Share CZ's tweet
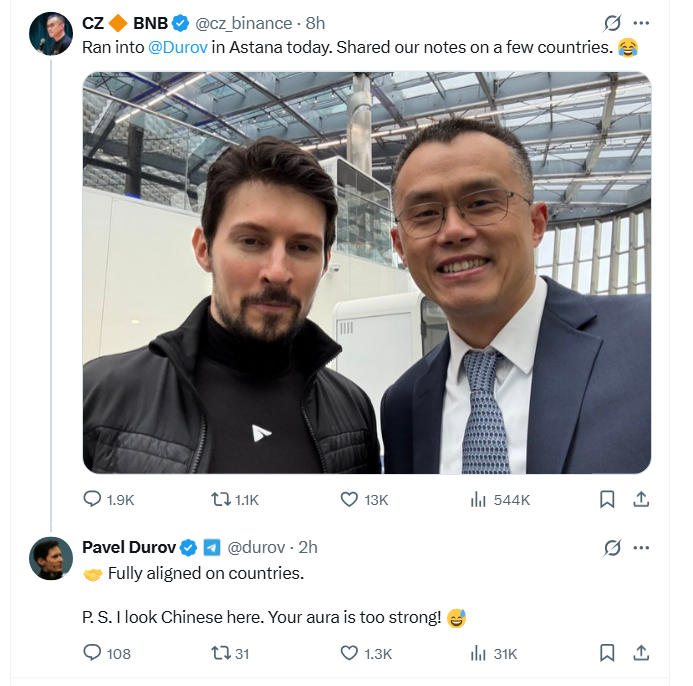This screenshot has height=686, width=693. 642,499
